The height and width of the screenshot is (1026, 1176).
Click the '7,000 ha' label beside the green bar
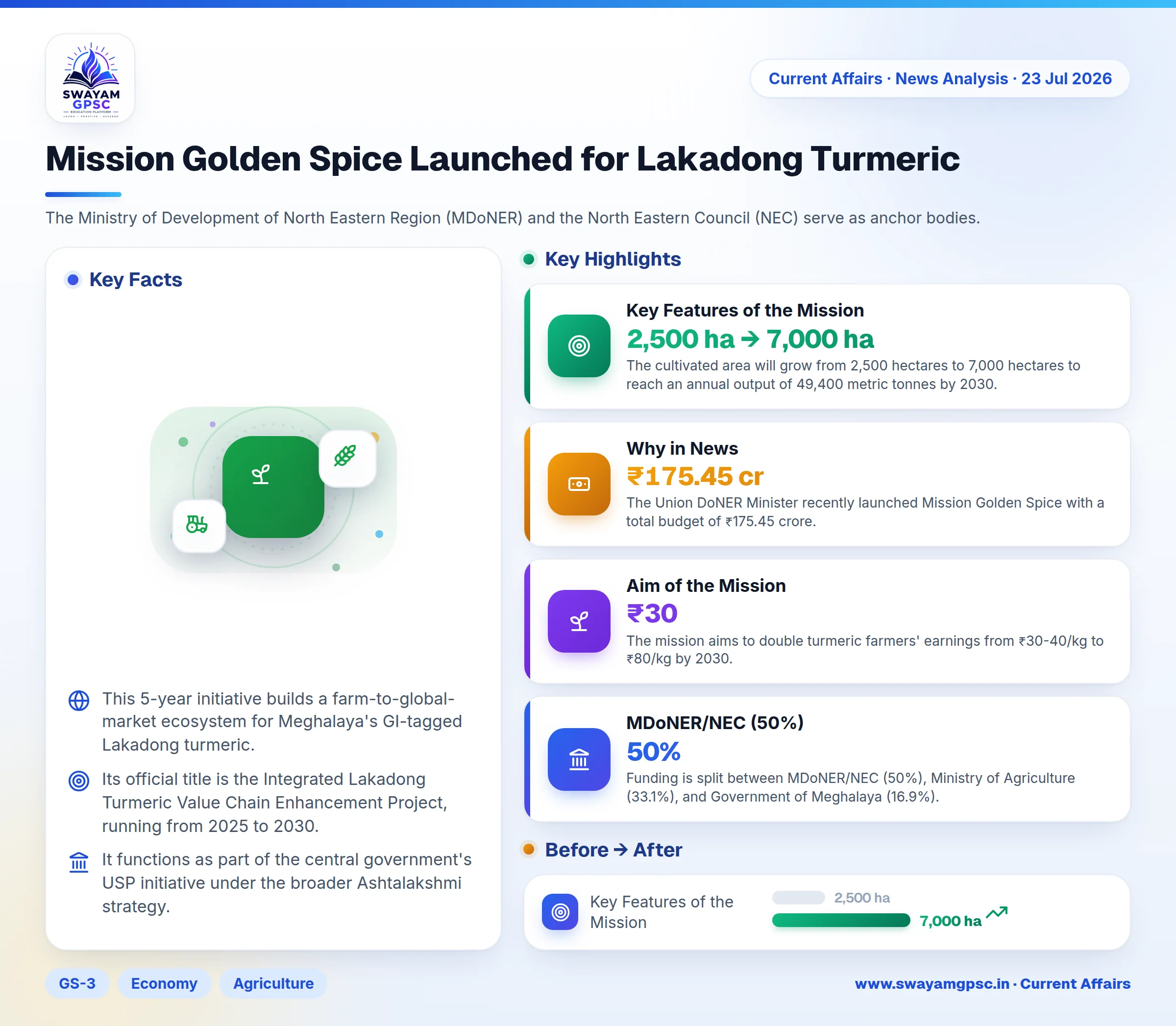point(951,921)
